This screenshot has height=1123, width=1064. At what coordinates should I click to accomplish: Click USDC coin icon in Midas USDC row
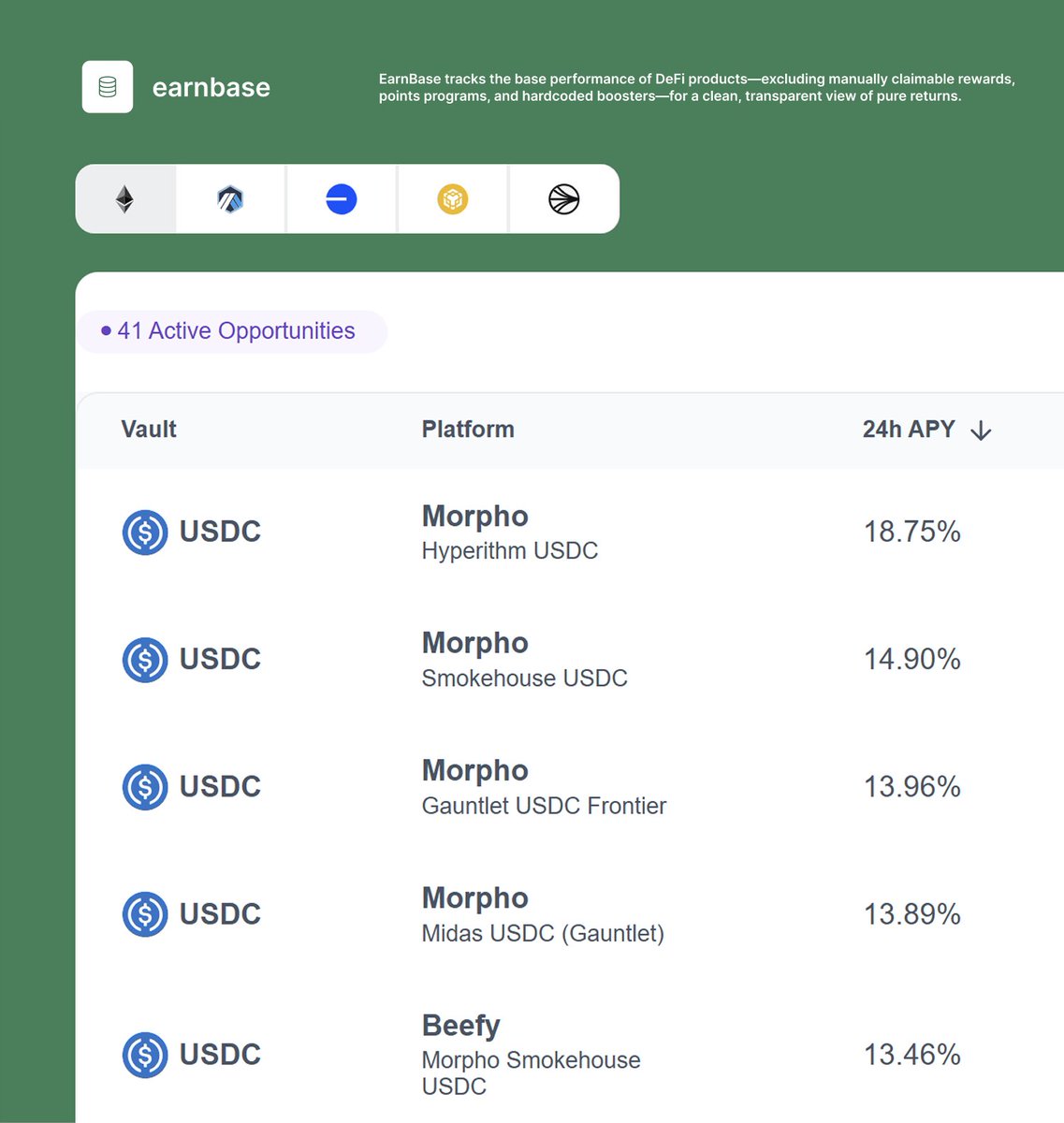coord(145,914)
